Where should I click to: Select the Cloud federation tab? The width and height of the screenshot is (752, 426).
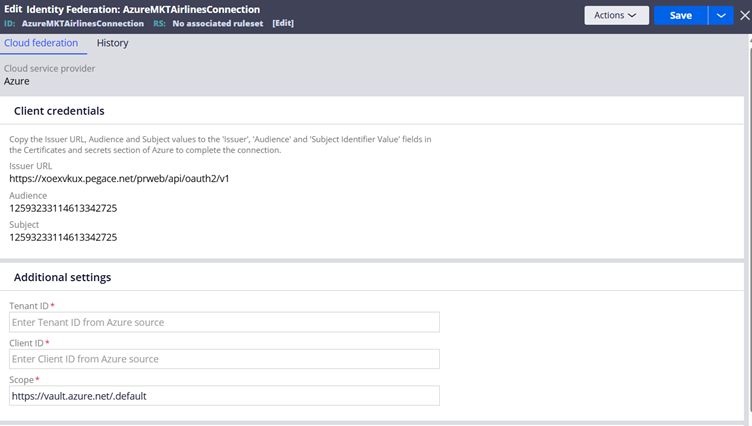40,43
